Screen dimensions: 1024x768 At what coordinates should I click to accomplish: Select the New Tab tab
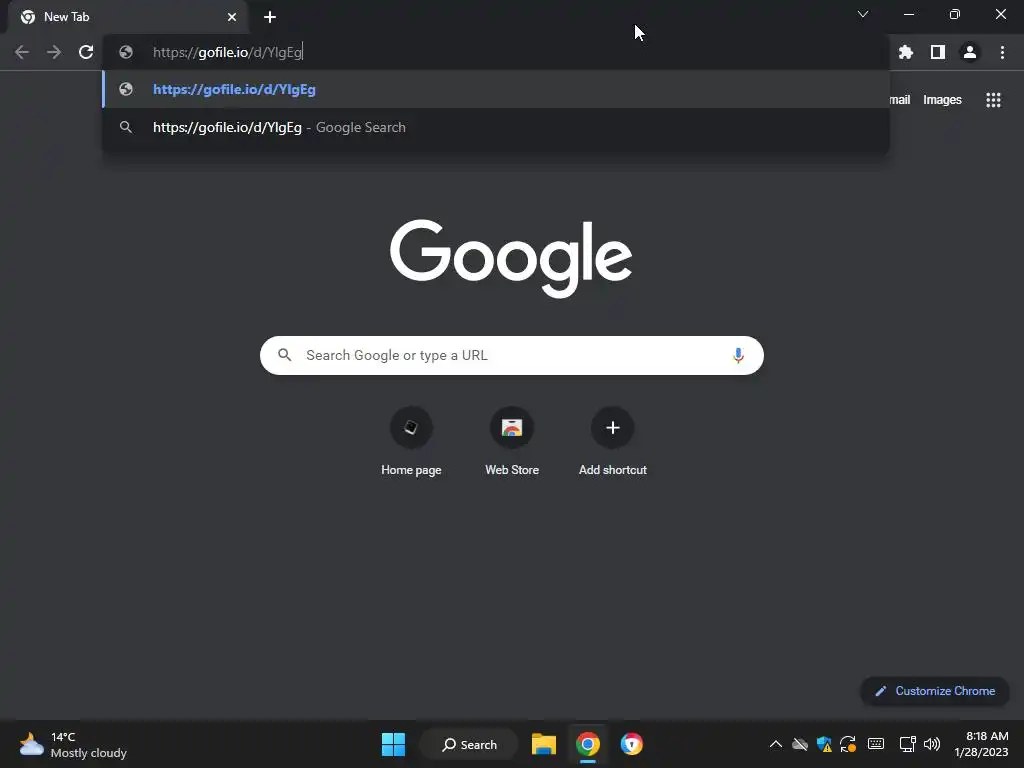[x=127, y=17]
